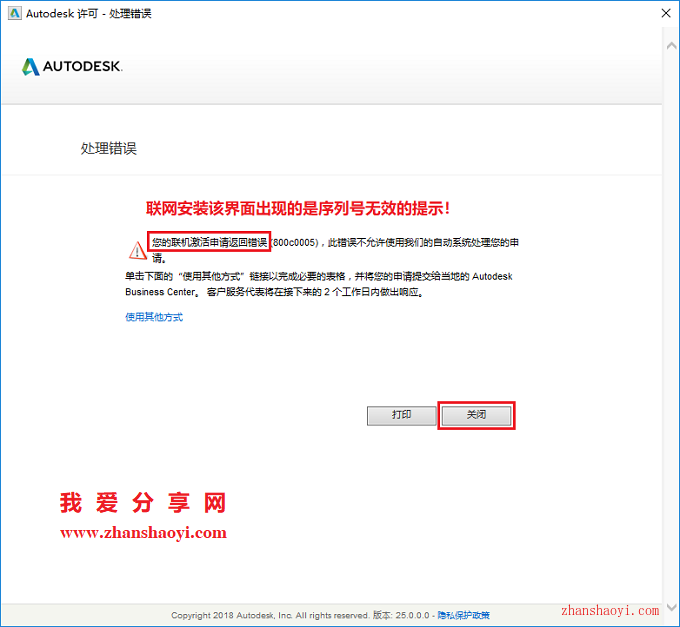680x627 pixels.
Task: Close the Autodesk 许可 window
Action: point(666,13)
